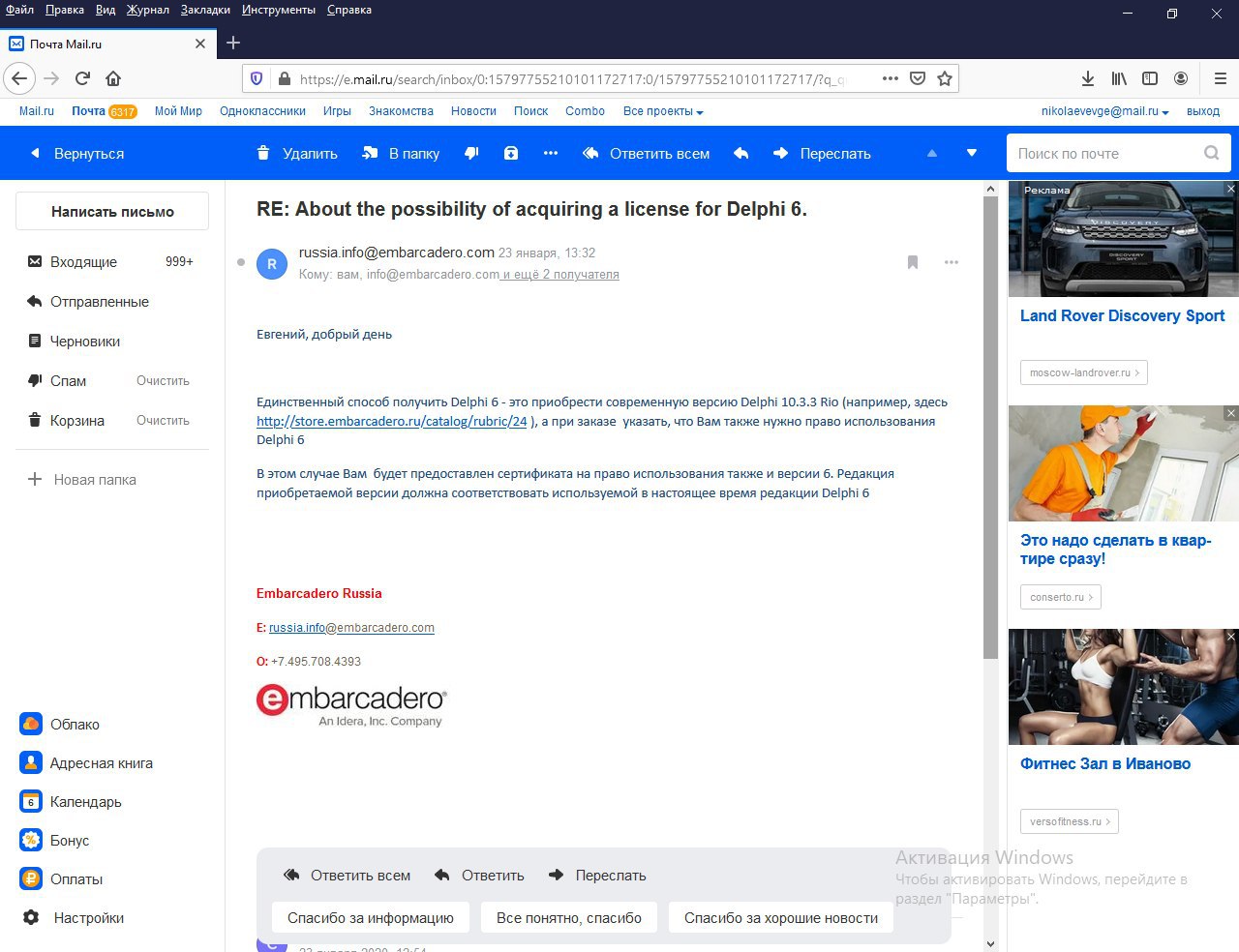Go to next message down arrow
Screen dimensions: 1239x952
[972, 153]
